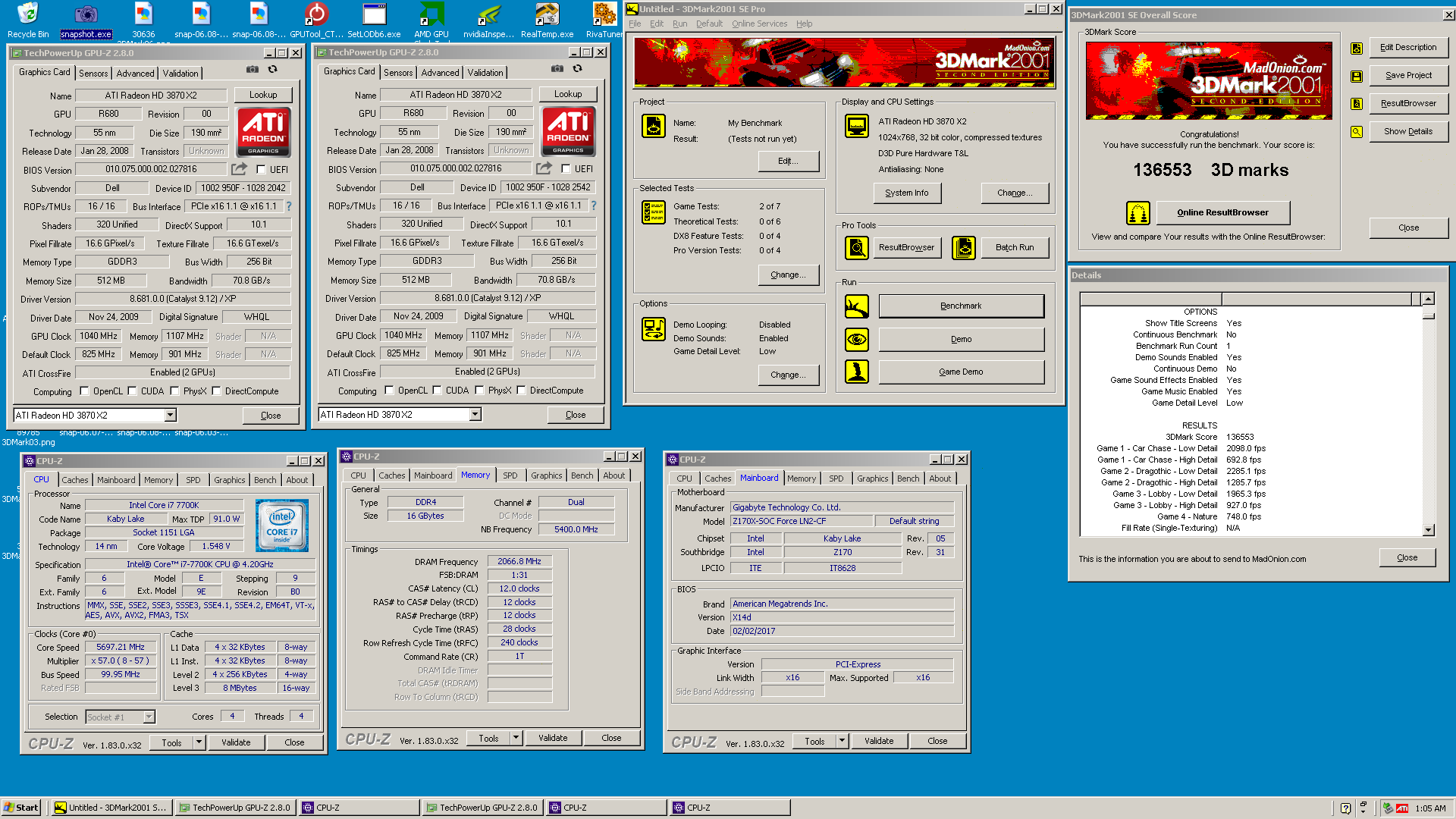
Task: Click the Display and CPU Settings monitor icon
Action: tap(857, 126)
